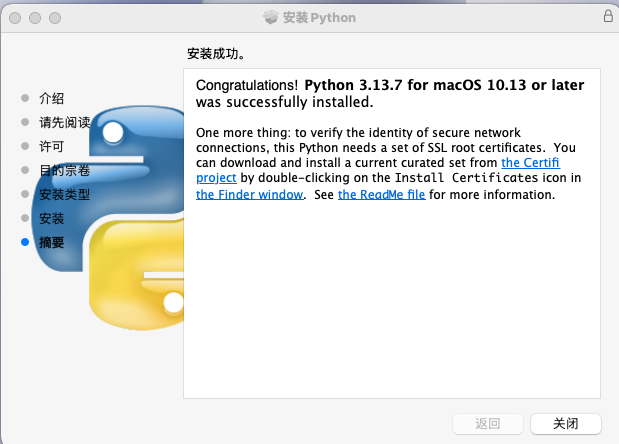The image size is (619, 444).
Task: Click the red close window button
Action: coord(15,18)
